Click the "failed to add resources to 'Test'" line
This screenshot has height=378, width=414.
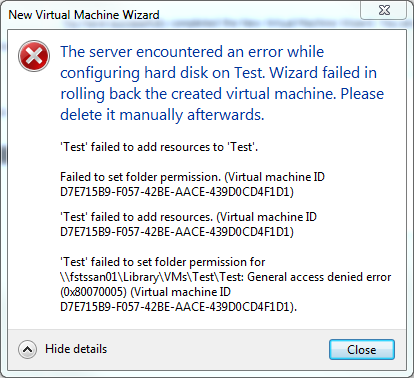[x=159, y=147]
